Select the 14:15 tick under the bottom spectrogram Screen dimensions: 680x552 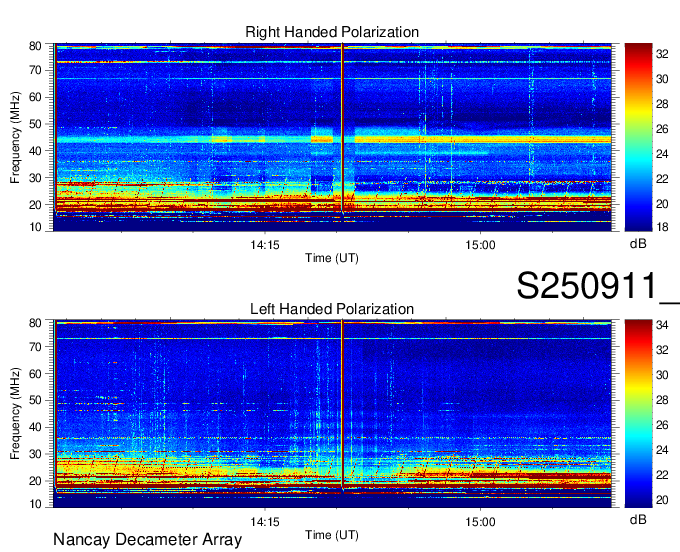tap(264, 522)
